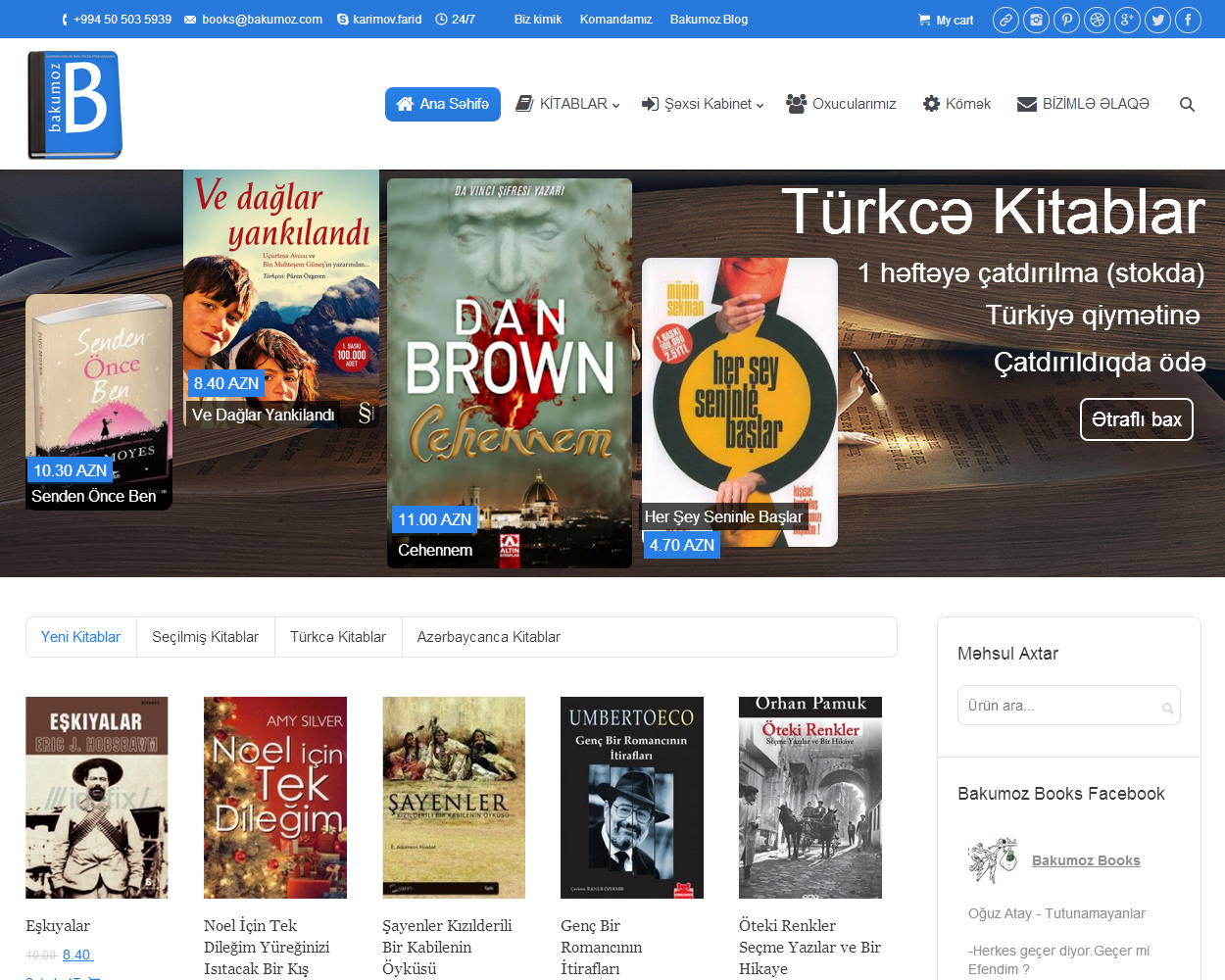
Task: Click the 4.70 AZN price tag
Action: pyautogui.click(x=682, y=545)
